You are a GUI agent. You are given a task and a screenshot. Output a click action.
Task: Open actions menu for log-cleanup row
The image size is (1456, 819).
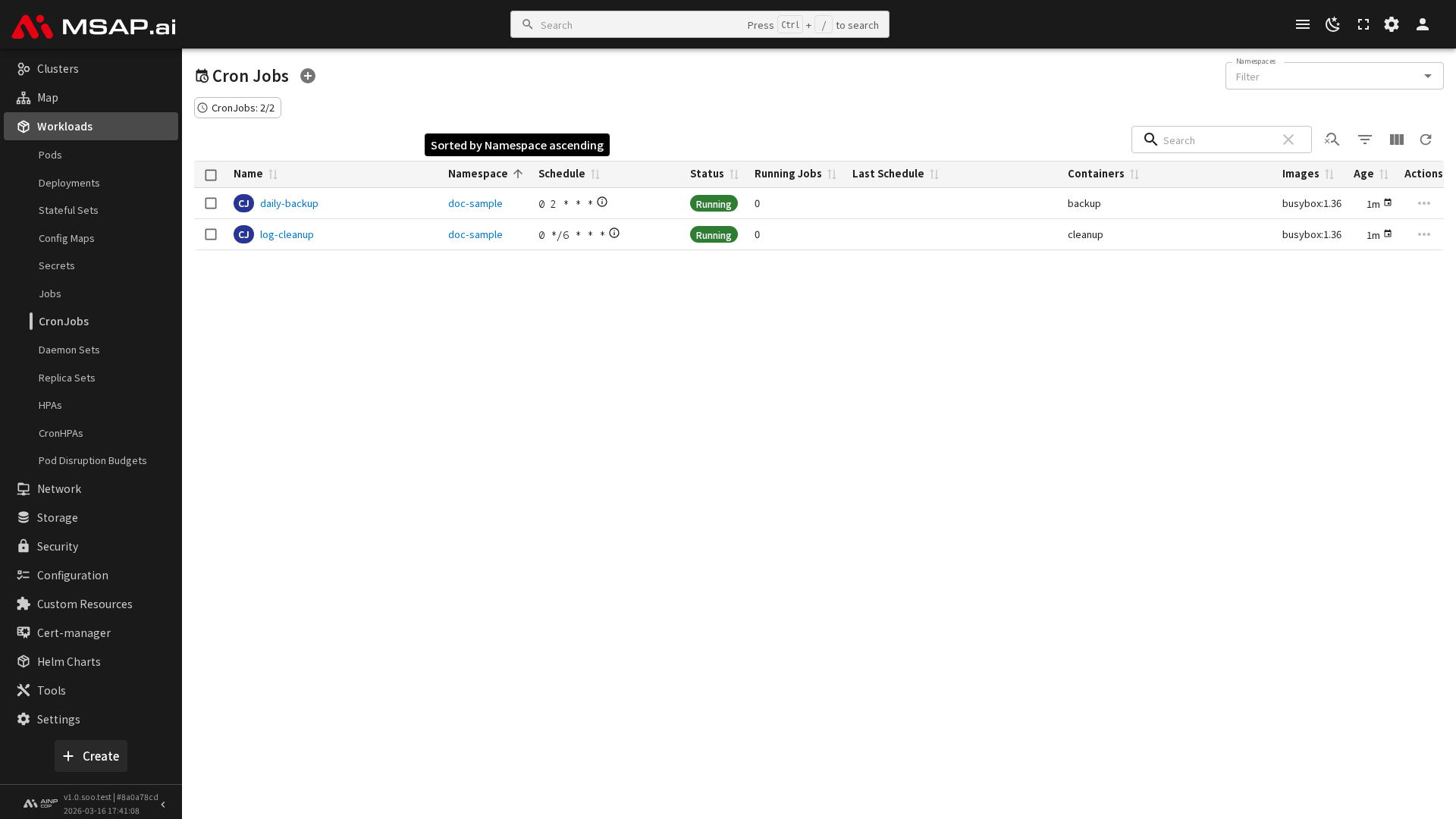[1423, 234]
